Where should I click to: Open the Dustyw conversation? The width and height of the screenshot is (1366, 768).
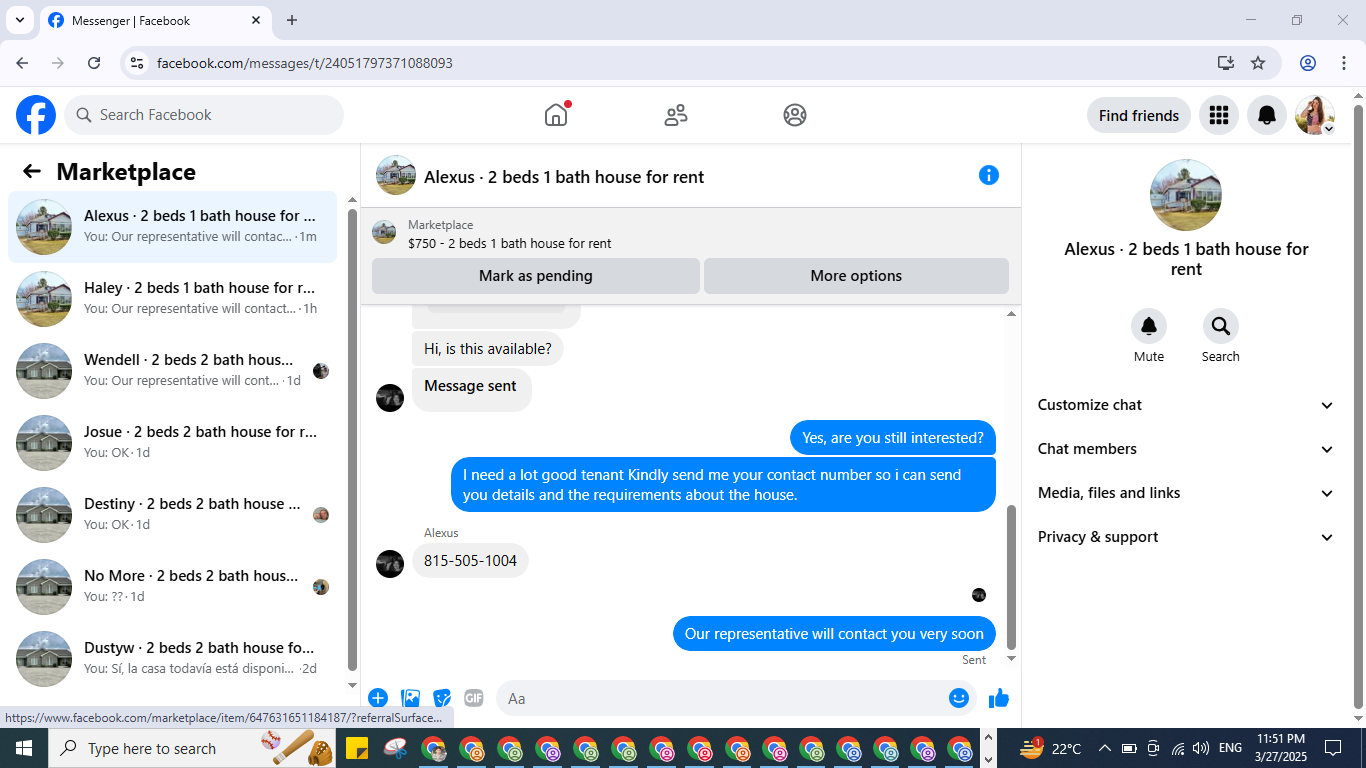coord(172,659)
